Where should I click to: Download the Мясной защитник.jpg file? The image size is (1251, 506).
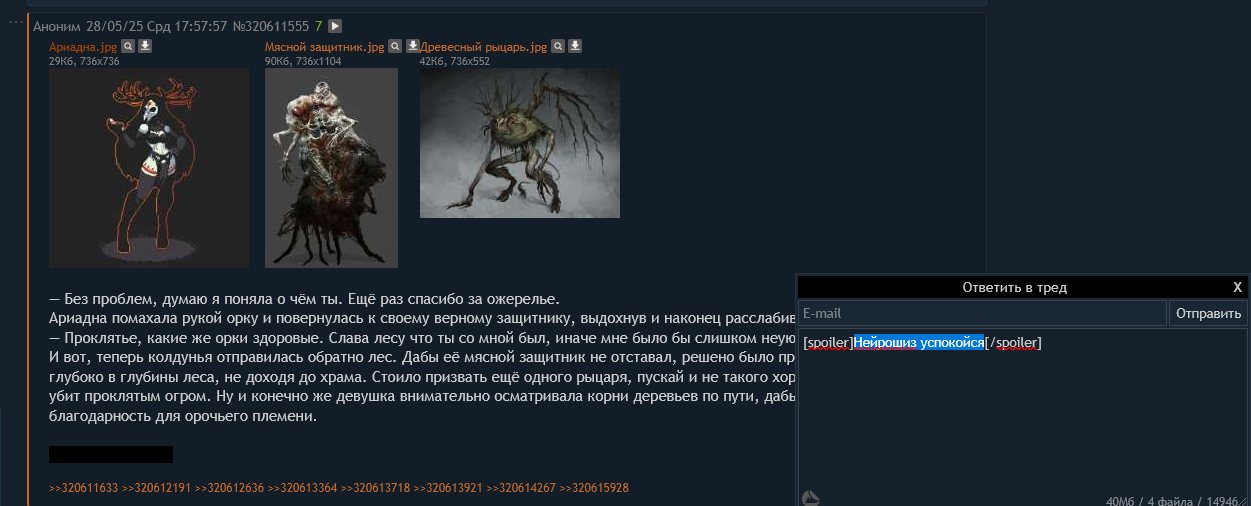pos(411,46)
